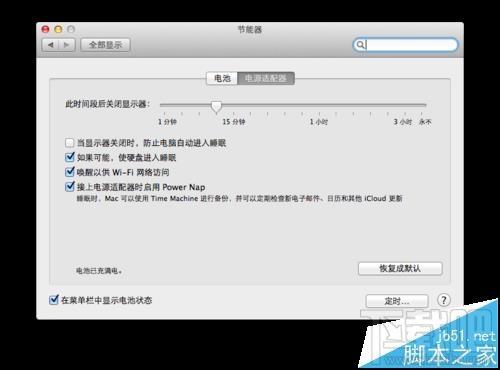Click the 15 分钟 slider label
The width and height of the screenshot is (500, 370).
[x=234, y=122]
